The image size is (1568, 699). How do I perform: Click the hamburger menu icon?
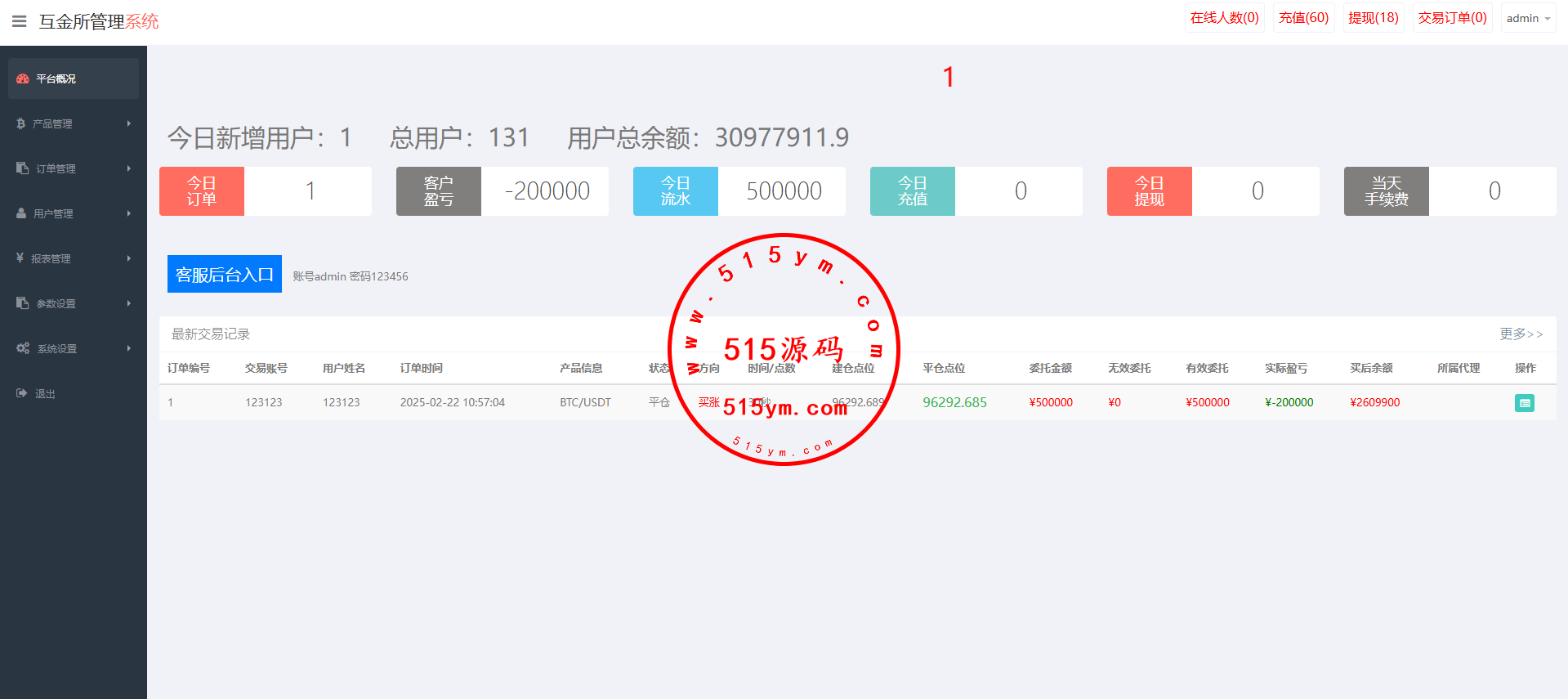[x=19, y=21]
